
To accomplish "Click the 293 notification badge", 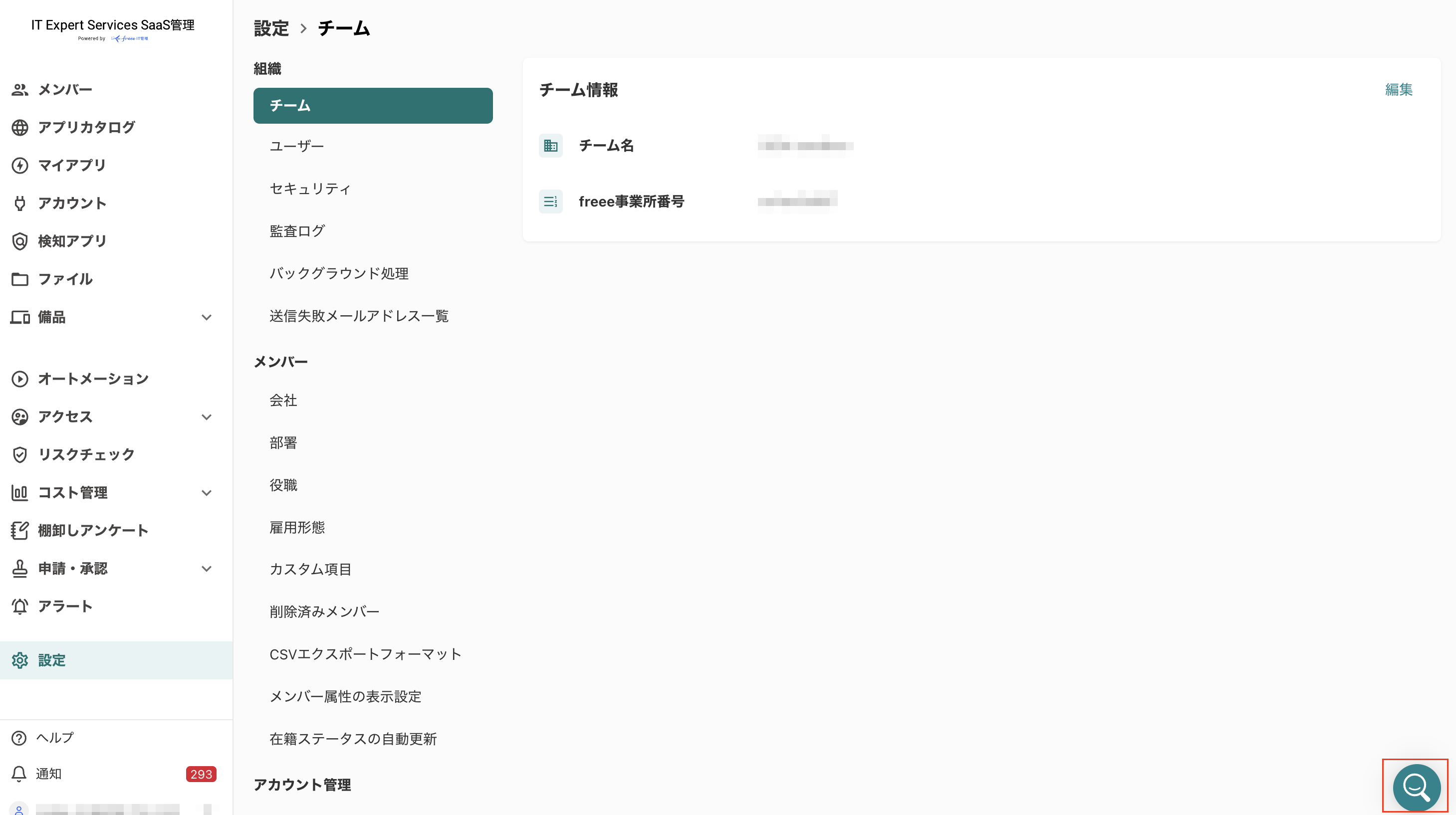I will coord(201,774).
